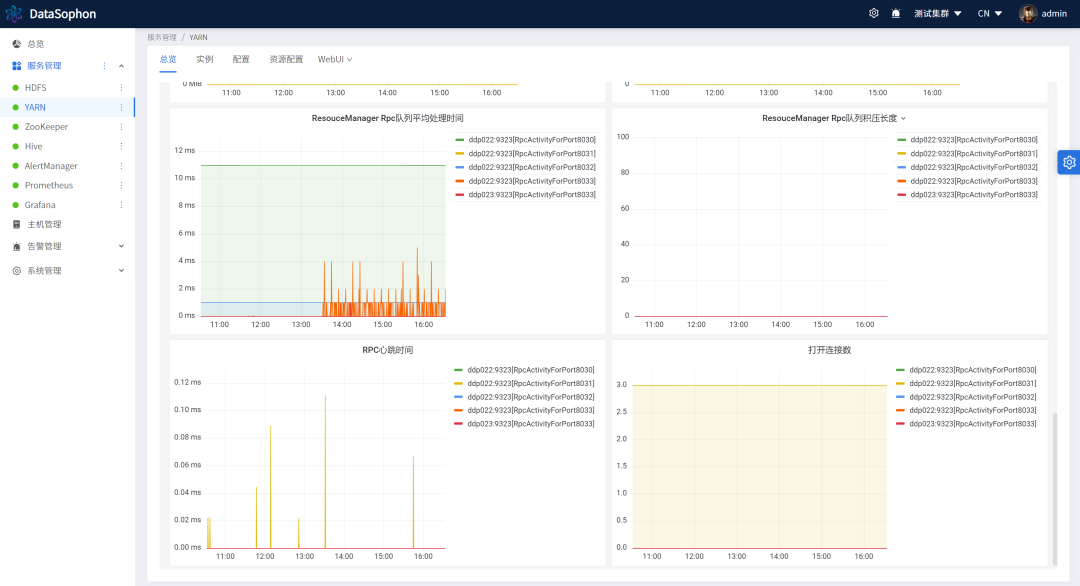
Task: Switch to the 配置 tab
Action: point(241,59)
